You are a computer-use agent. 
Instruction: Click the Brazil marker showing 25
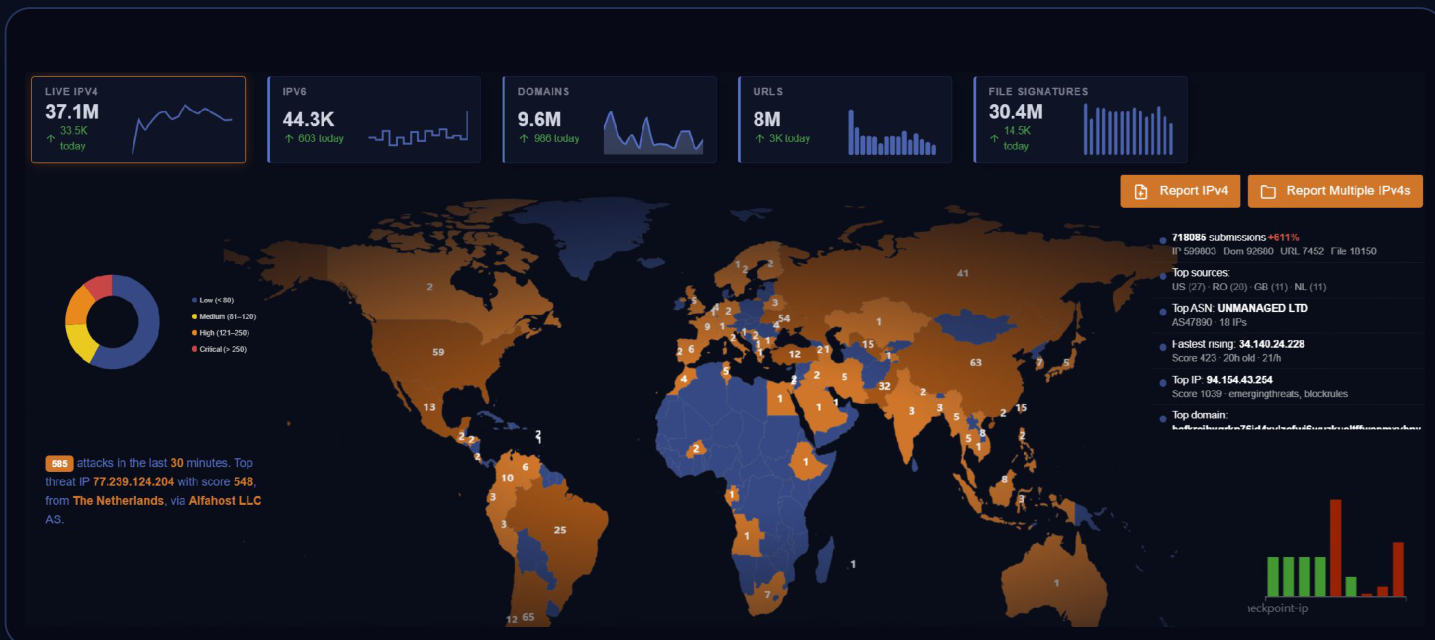(x=560, y=530)
